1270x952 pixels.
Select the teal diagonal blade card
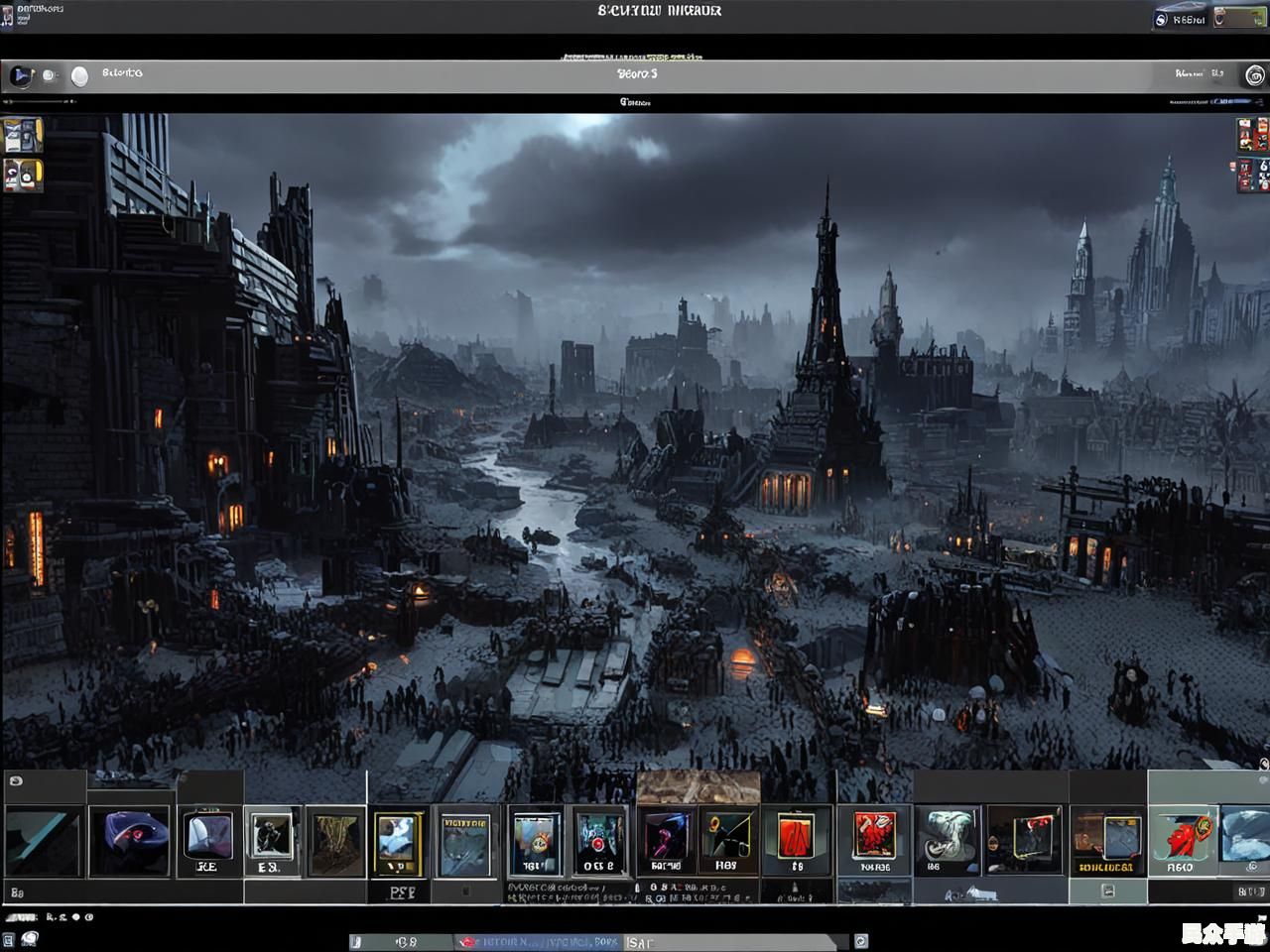click(x=43, y=841)
